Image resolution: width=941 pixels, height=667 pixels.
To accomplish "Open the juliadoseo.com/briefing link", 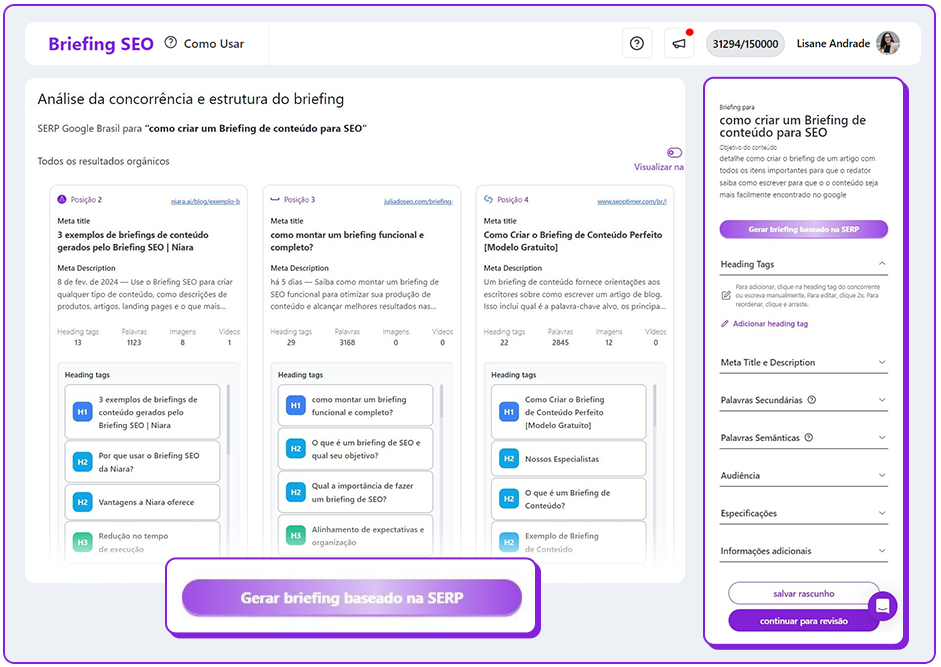I will tap(418, 202).
